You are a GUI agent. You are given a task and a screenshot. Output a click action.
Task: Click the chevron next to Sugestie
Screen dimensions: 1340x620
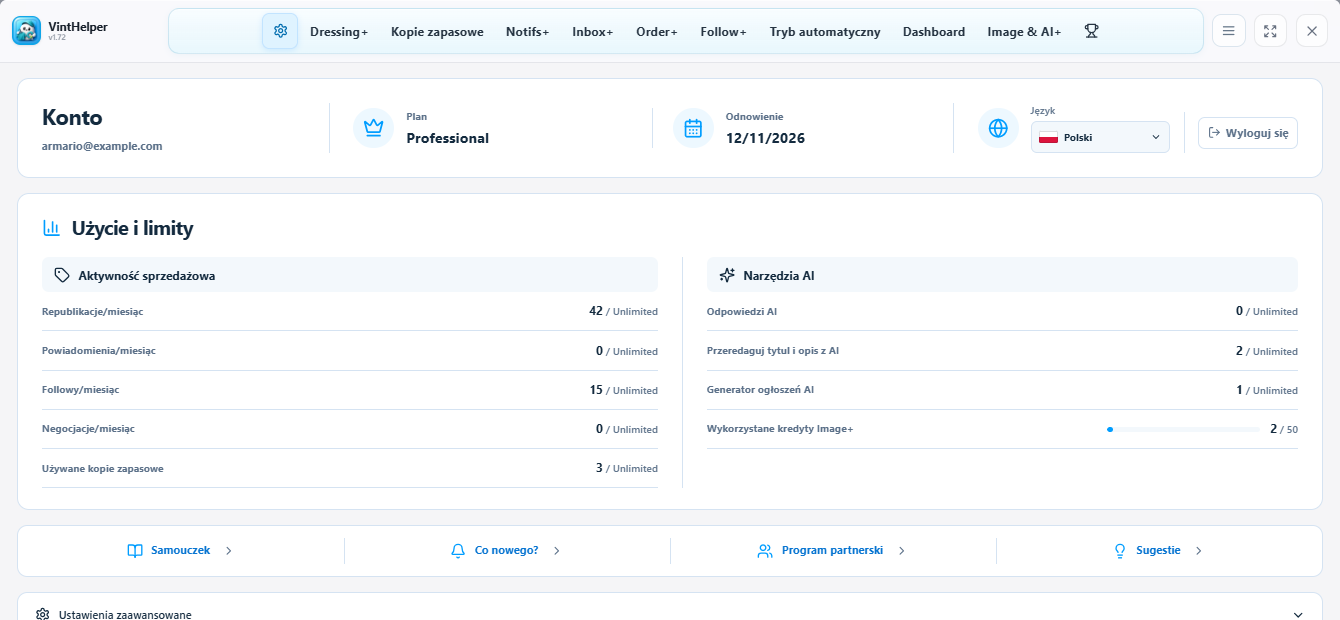pyautogui.click(x=1199, y=551)
